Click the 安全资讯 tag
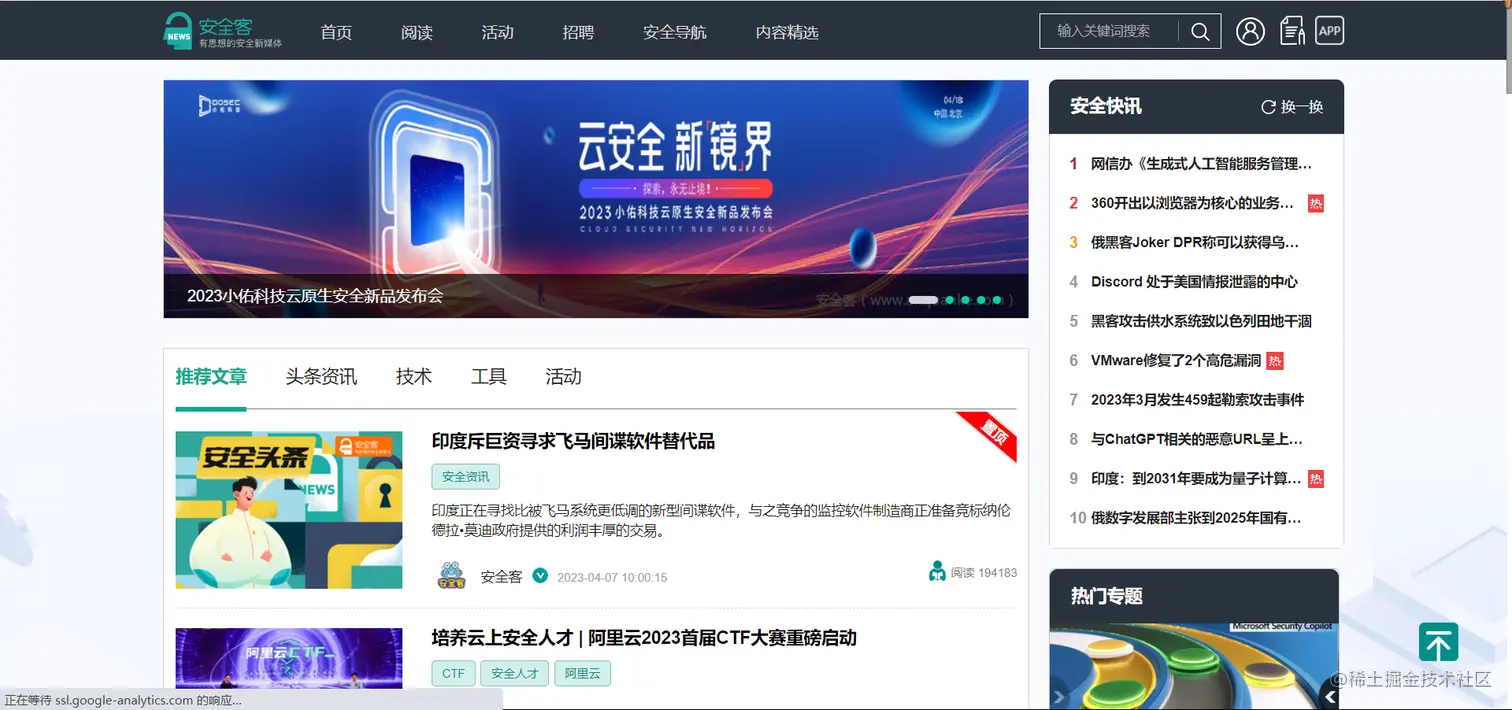The height and width of the screenshot is (710, 1512). click(x=466, y=476)
